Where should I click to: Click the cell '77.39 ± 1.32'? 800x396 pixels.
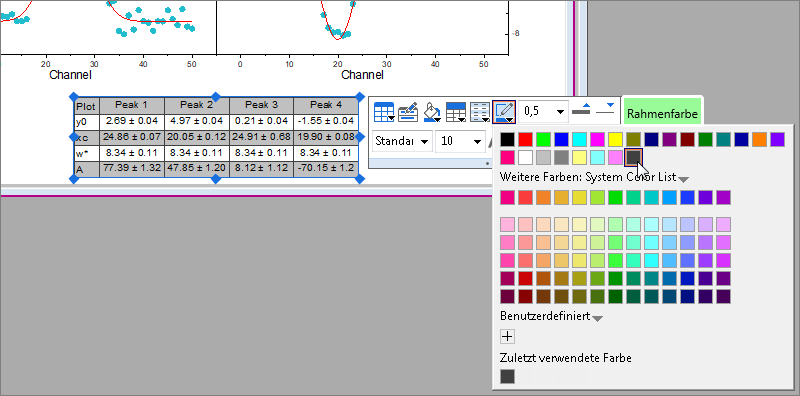tap(132, 168)
